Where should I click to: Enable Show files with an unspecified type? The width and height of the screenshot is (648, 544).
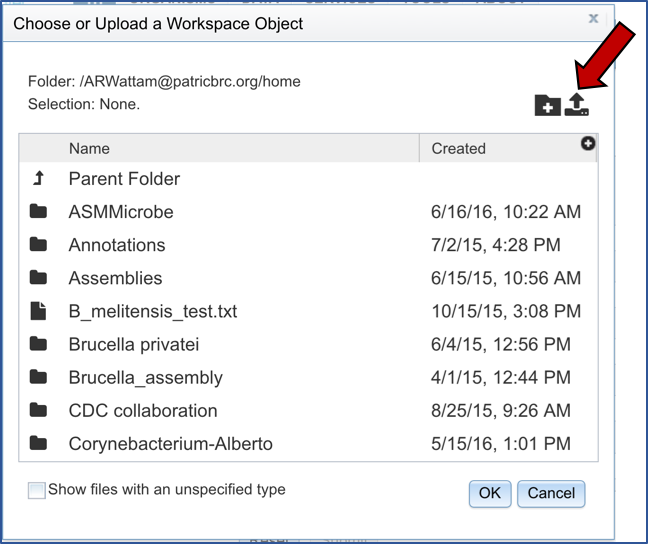pos(37,491)
